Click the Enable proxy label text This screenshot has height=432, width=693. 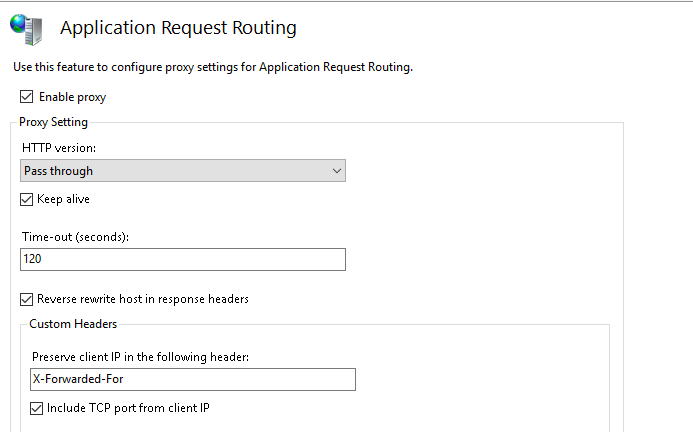pyautogui.click(x=72, y=97)
